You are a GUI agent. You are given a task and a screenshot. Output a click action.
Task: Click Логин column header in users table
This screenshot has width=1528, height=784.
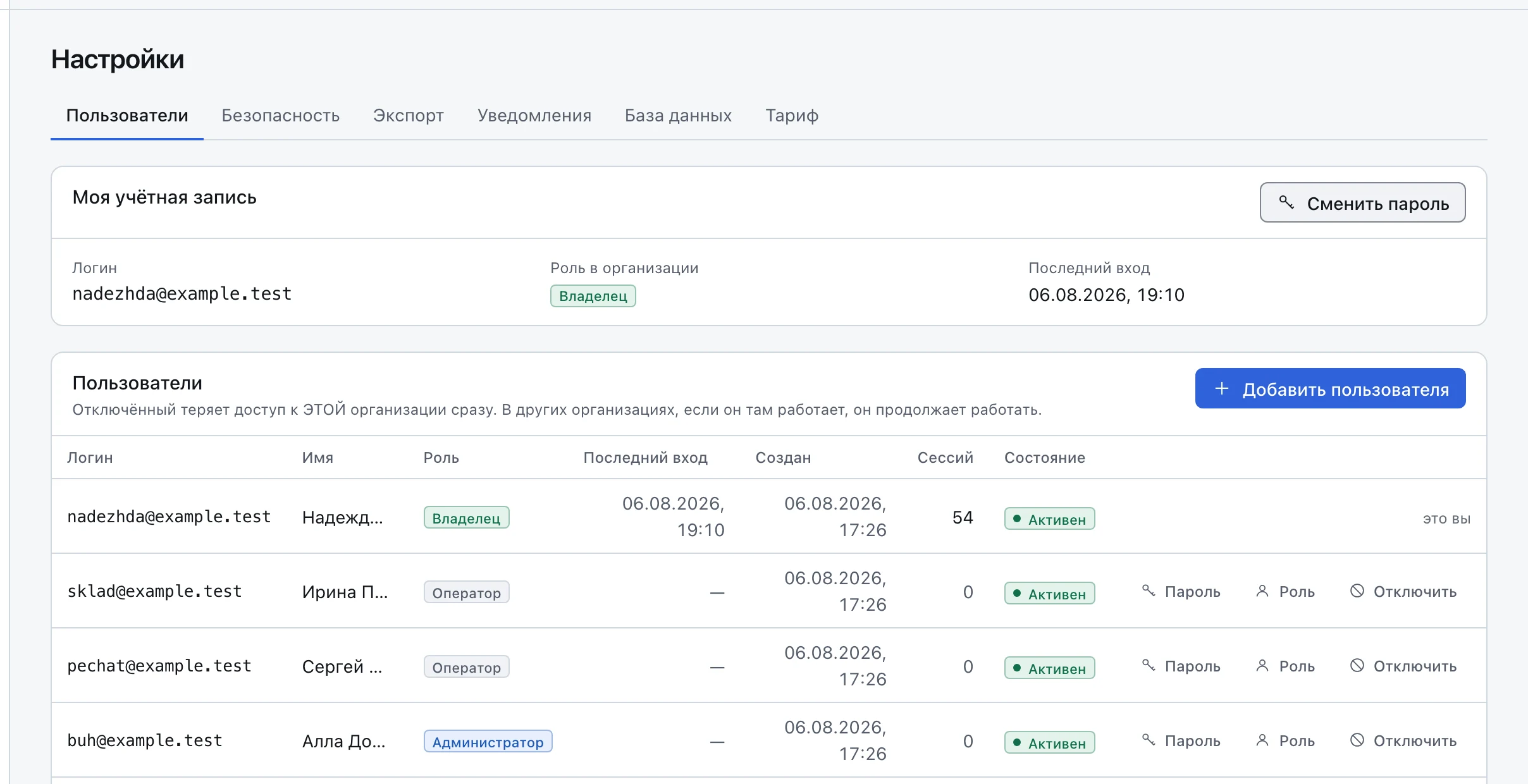point(90,457)
